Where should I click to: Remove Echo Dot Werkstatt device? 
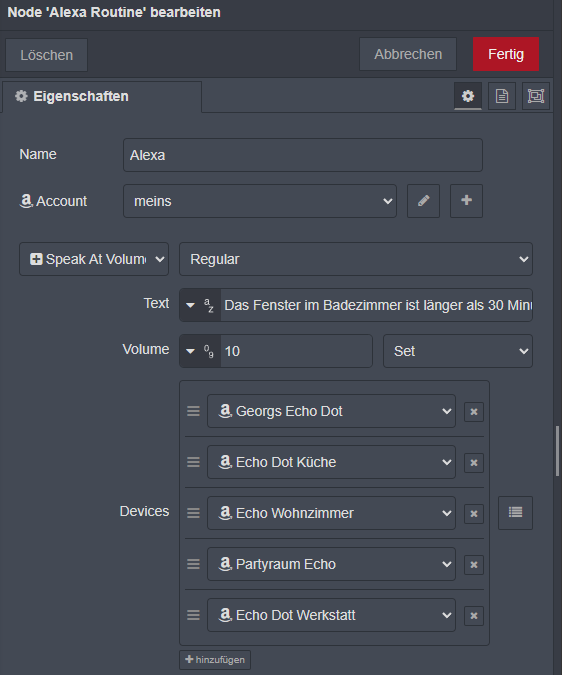[x=474, y=615]
